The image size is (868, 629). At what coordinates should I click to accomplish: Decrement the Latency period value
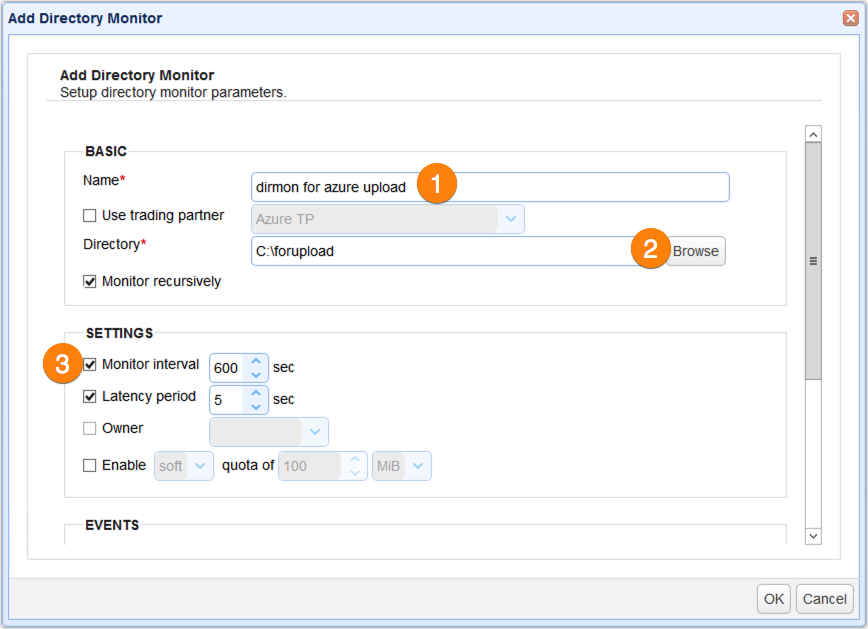coord(257,405)
